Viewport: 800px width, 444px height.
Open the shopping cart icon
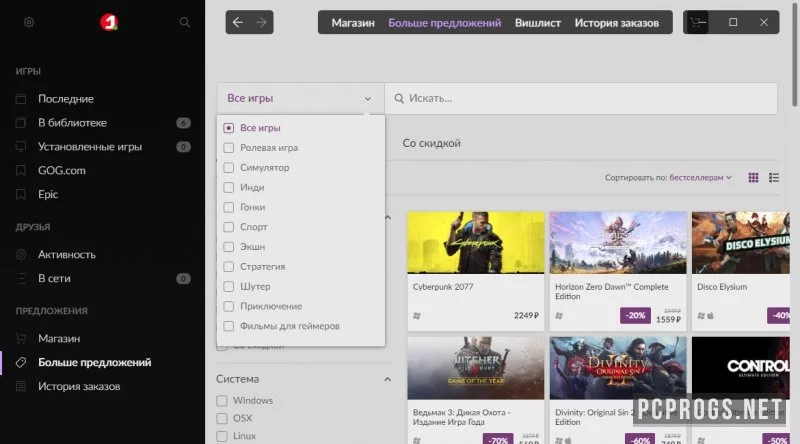pos(697,22)
